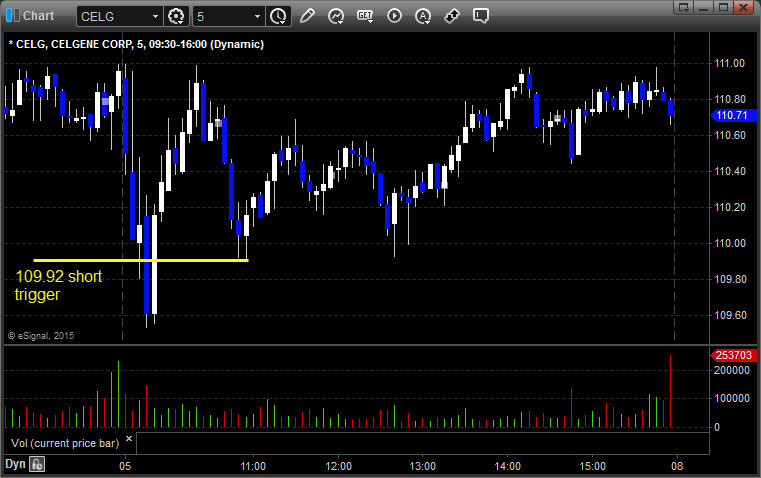Image resolution: width=761 pixels, height=478 pixels.
Task: Click the red 253703 volume marker
Action: [x=733, y=355]
